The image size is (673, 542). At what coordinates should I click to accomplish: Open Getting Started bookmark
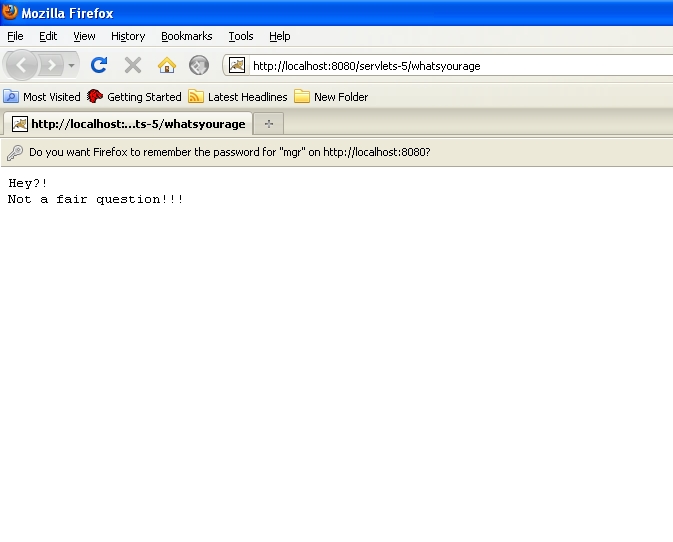[134, 97]
